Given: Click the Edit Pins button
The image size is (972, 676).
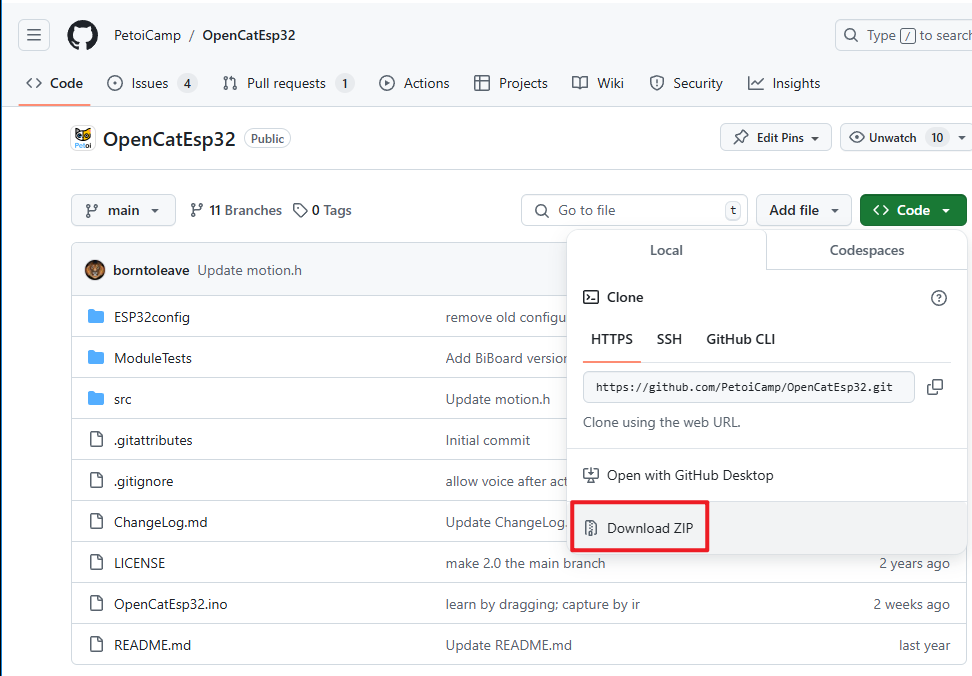Looking at the screenshot, I should [x=775, y=138].
